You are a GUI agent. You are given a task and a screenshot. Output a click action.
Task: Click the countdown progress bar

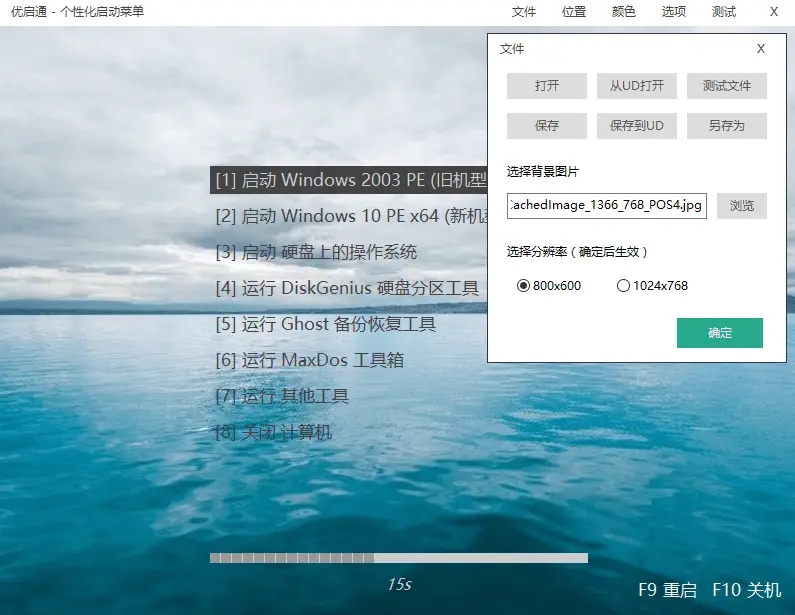click(398, 558)
